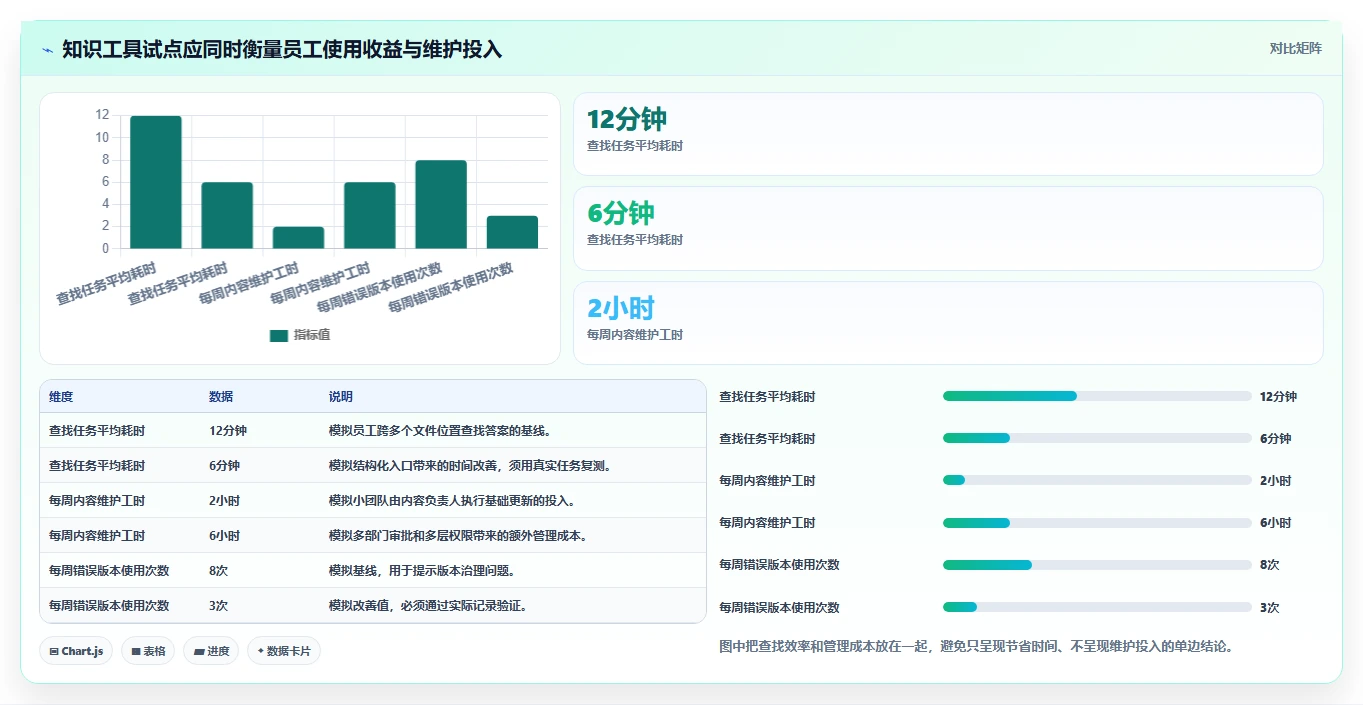Select the big blue 2小时 stat card
Viewport: 1363px width, 705px height.
pyautogui.click(x=948, y=323)
